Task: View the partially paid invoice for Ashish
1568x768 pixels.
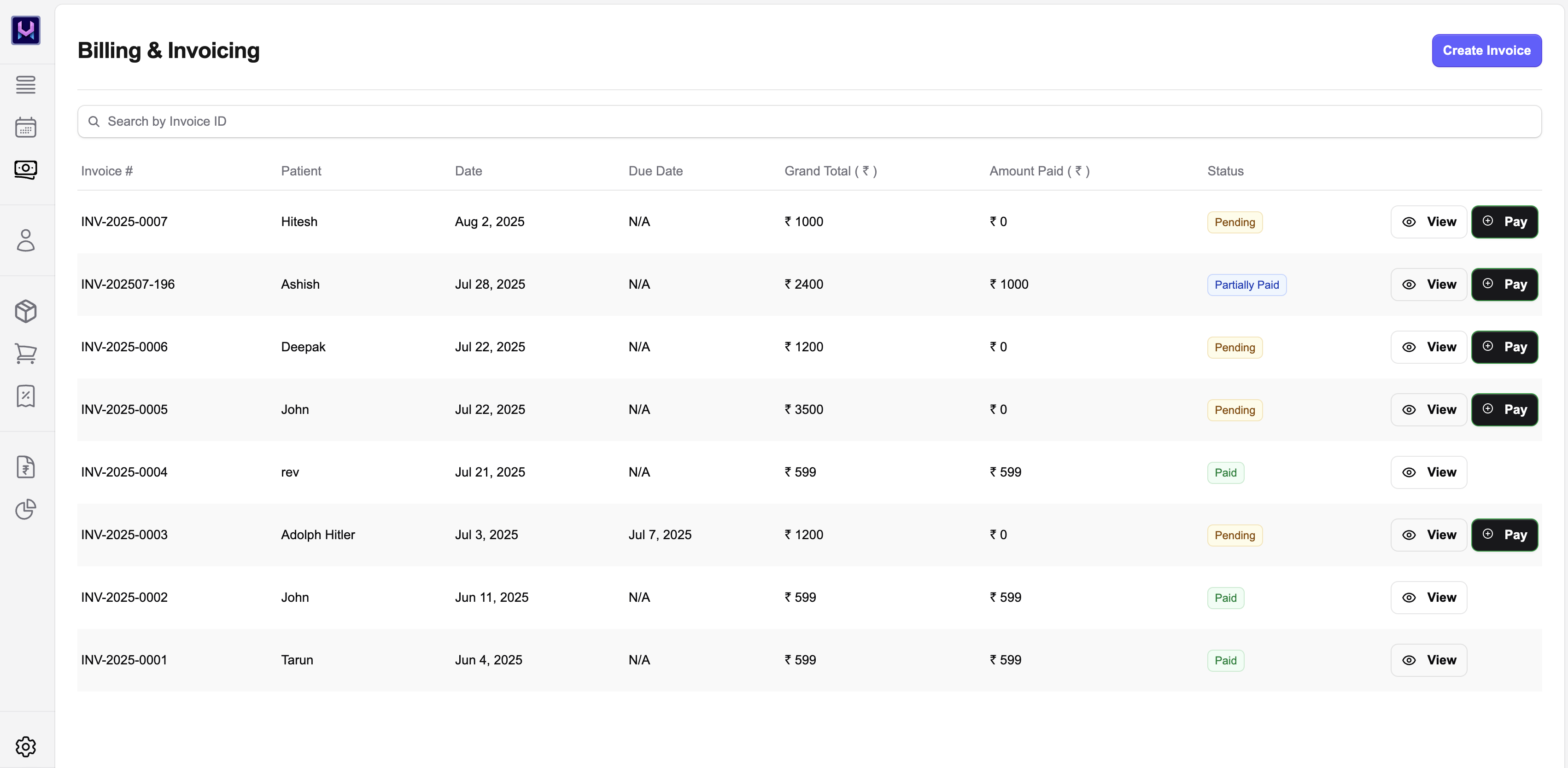Action: (x=1428, y=284)
